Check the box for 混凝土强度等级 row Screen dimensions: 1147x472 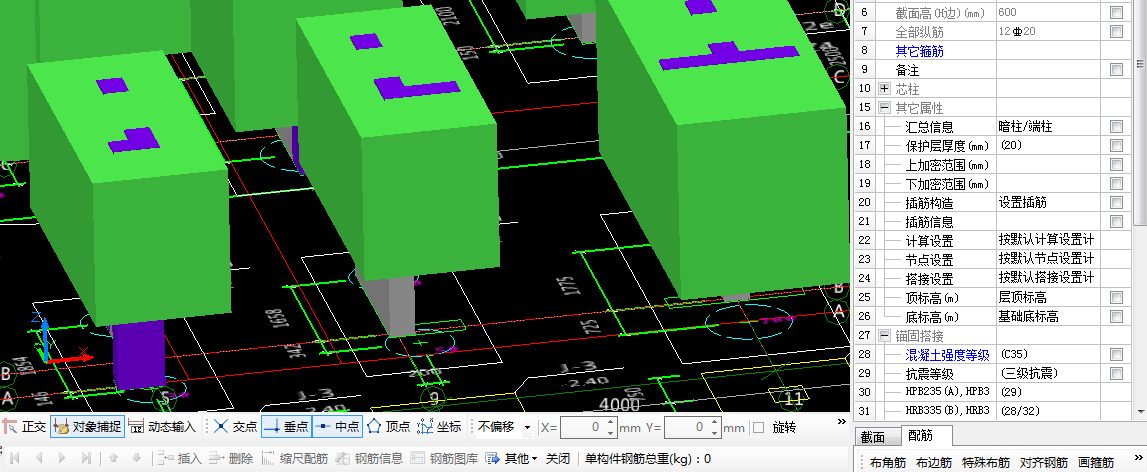click(x=1116, y=355)
